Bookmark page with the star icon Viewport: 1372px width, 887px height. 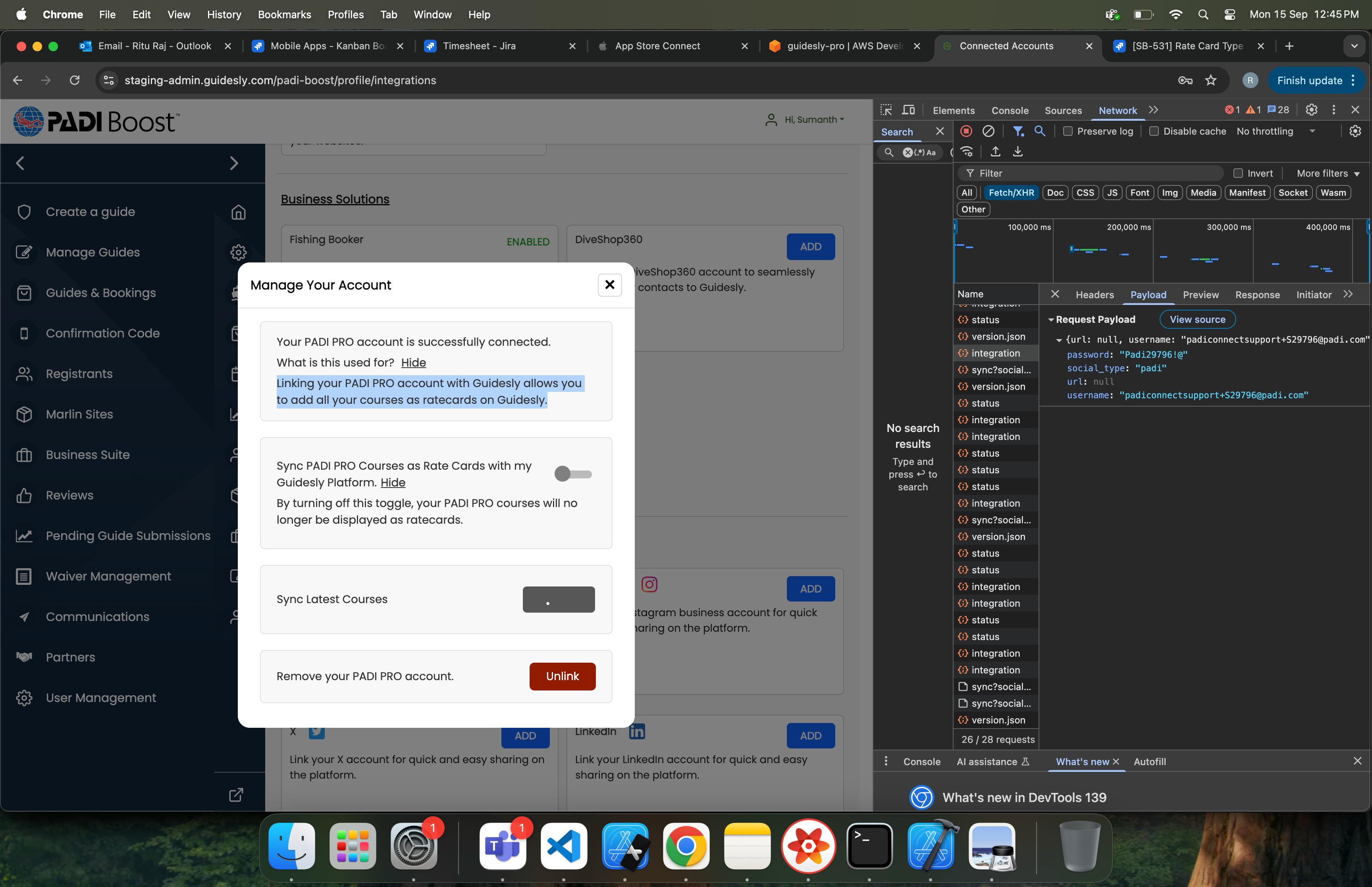click(1211, 80)
